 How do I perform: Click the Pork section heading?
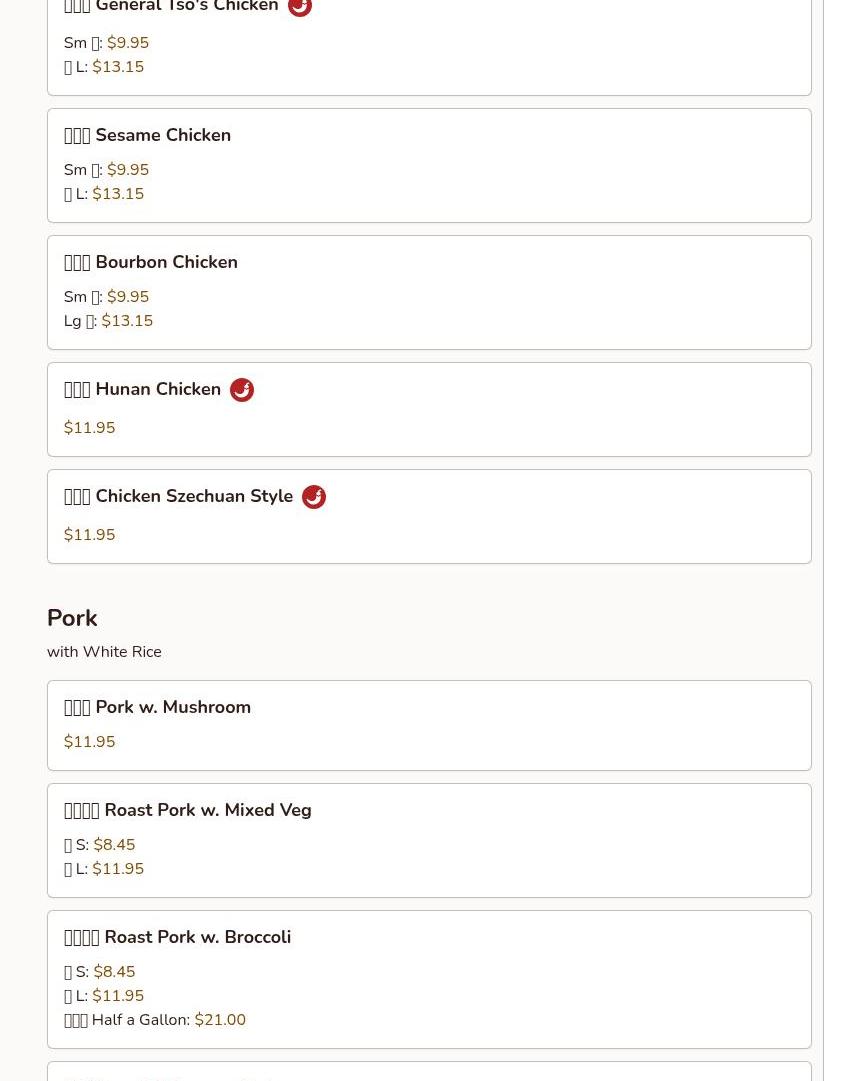[x=72, y=618]
